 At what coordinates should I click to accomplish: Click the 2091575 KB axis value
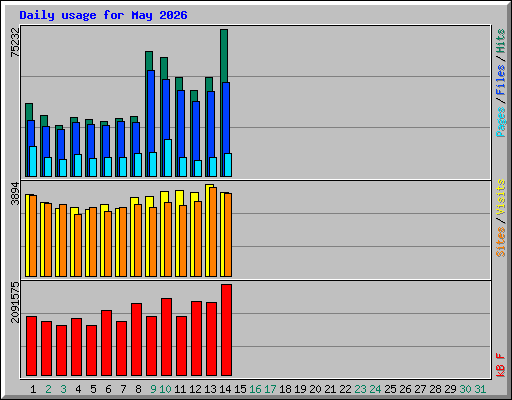tap(15, 302)
